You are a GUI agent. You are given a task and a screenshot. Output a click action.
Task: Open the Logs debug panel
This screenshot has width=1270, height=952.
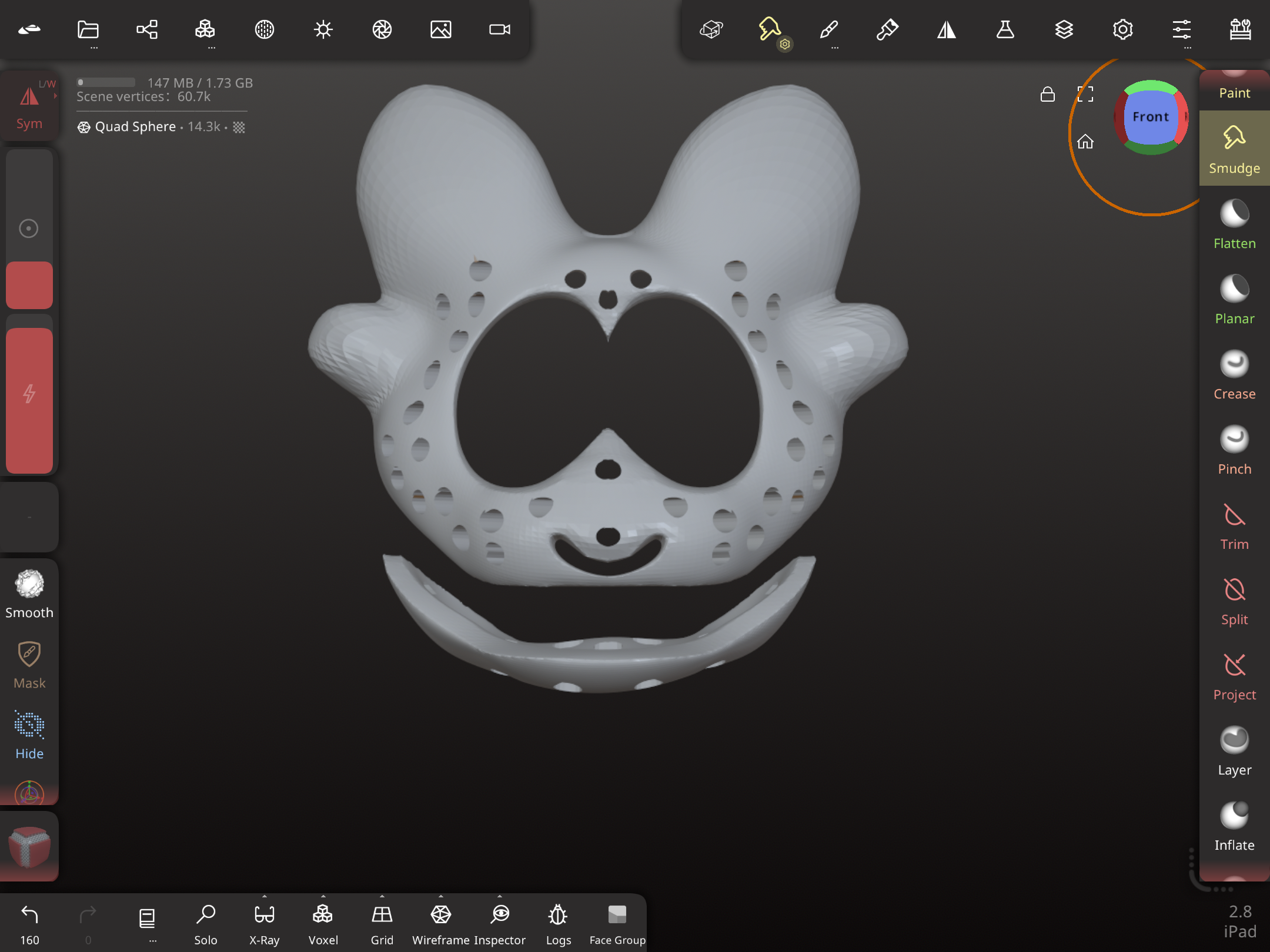559,924
